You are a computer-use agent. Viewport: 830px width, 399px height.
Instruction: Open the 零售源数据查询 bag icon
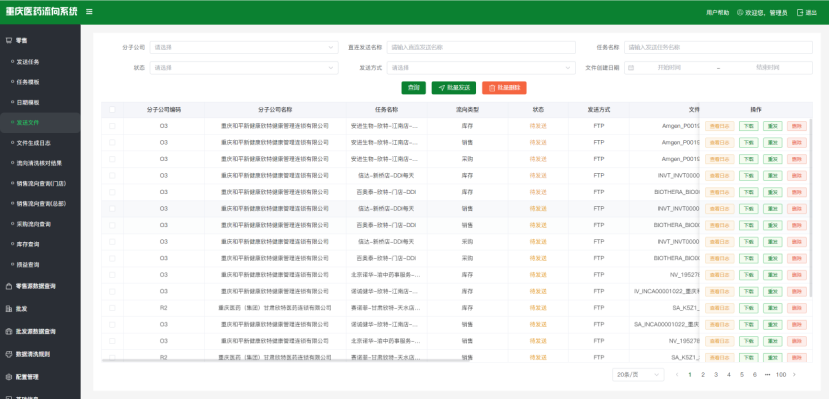[x=8, y=286]
